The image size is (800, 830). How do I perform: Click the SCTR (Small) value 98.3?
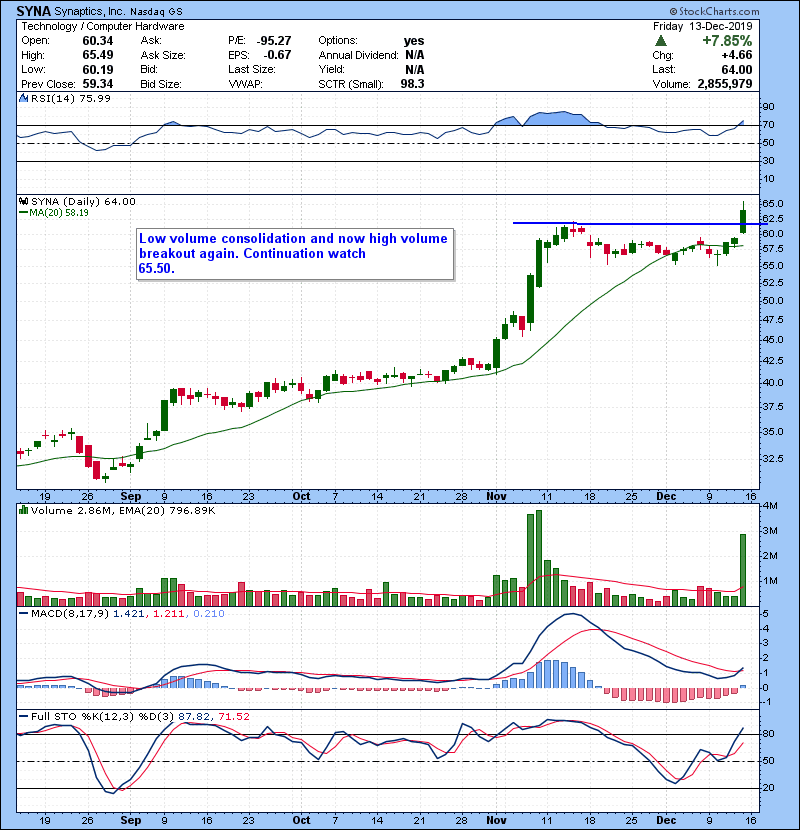click(x=412, y=84)
